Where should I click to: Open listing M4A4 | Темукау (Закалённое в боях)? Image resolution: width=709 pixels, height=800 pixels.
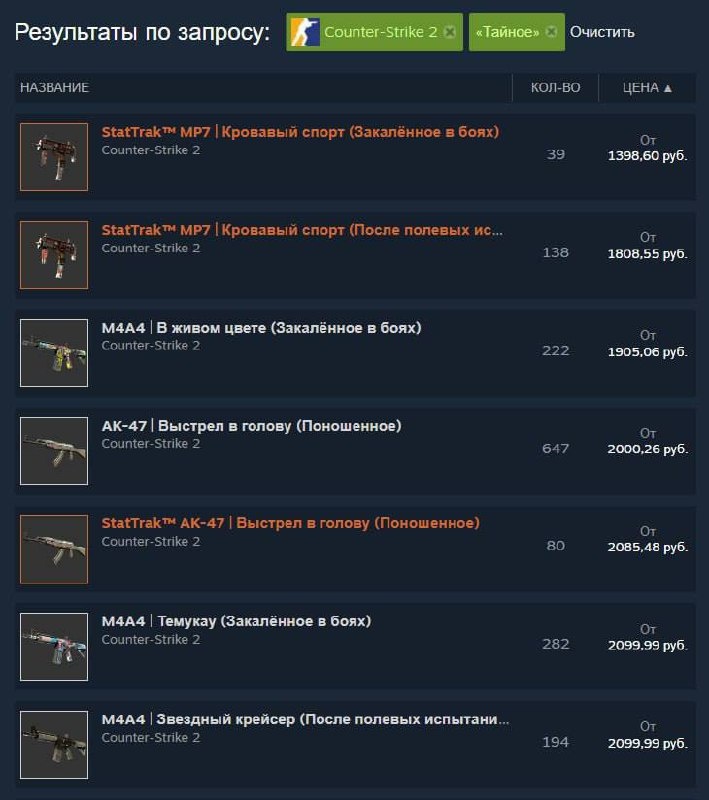click(x=236, y=621)
